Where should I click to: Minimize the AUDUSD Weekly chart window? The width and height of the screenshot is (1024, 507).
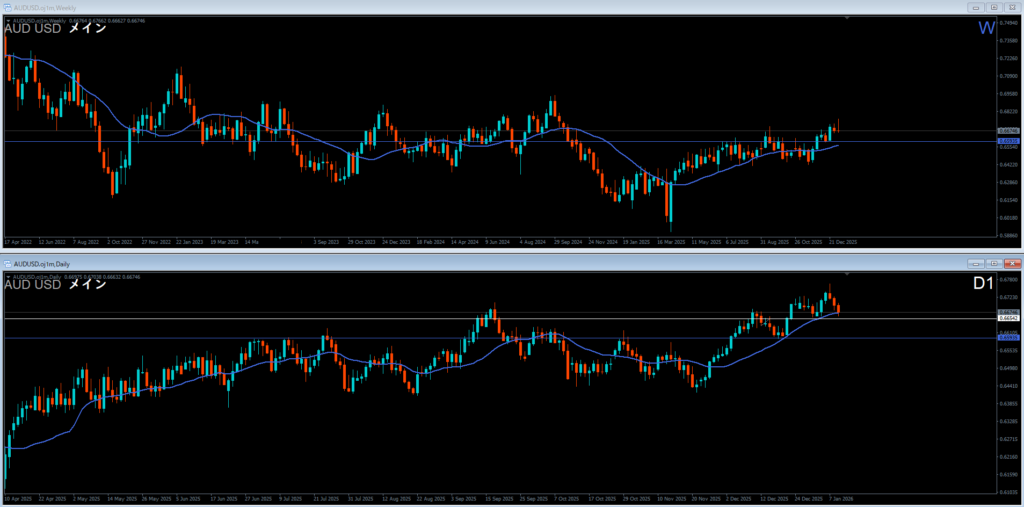(x=977, y=8)
